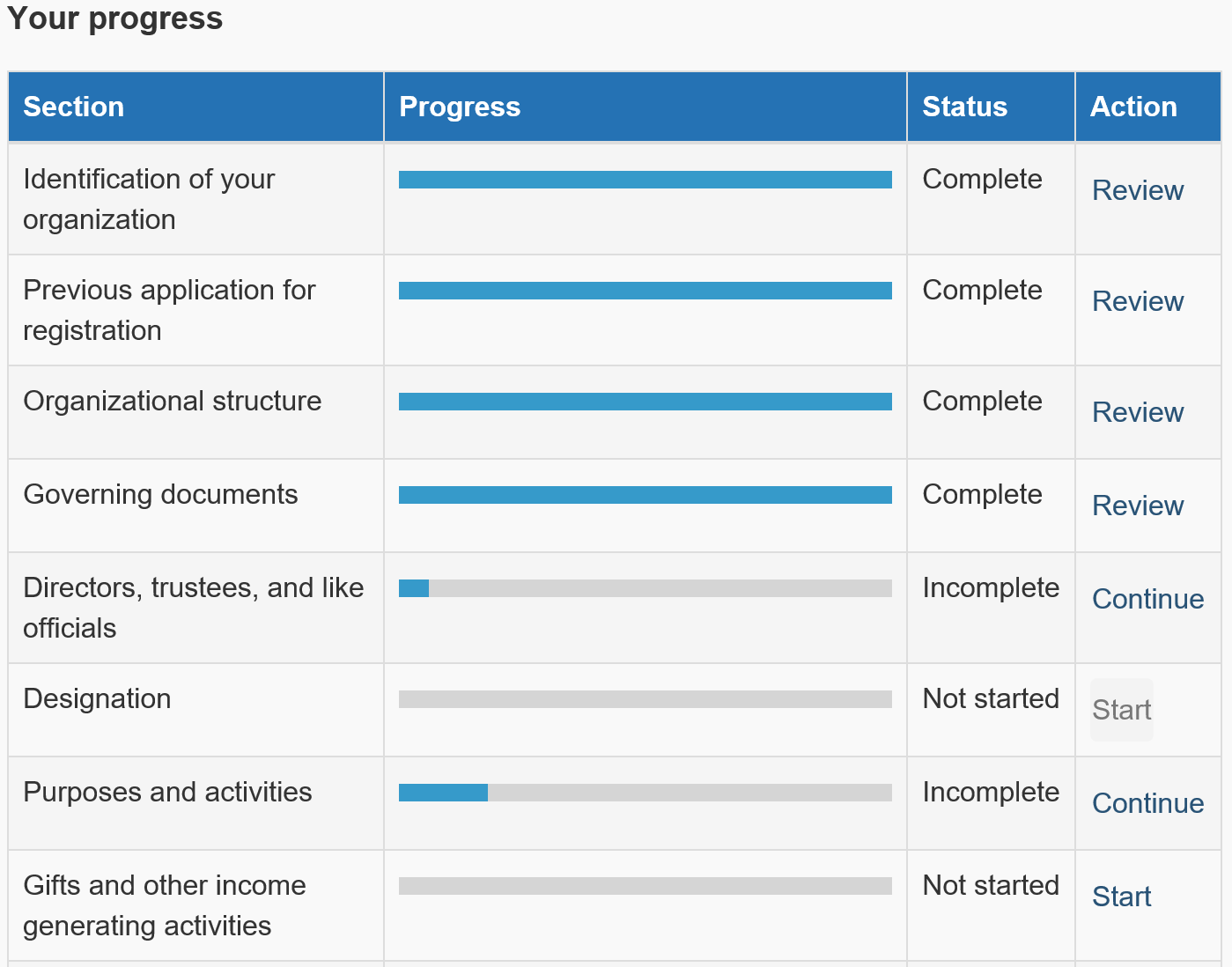Review the Governing documents section
Screen dimensions: 1232x967
coord(1138,506)
